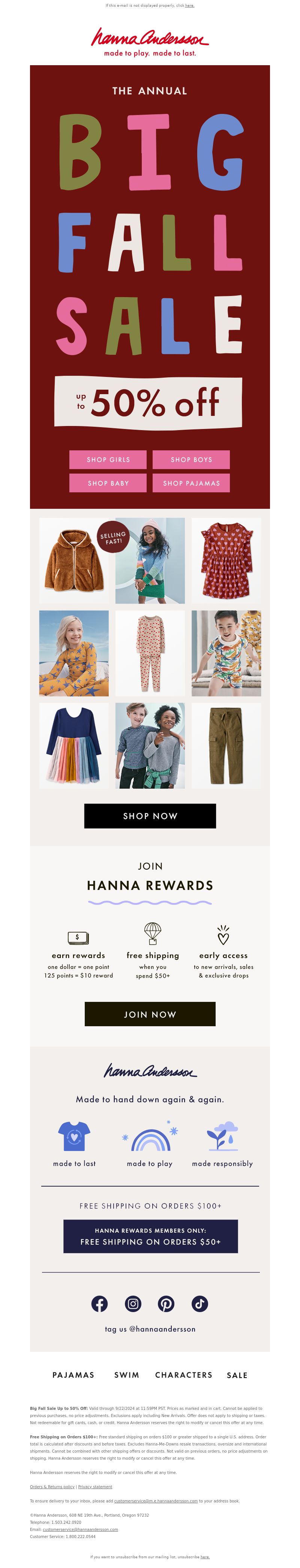
Task: Open the brown sherpa hoodie product image
Action: click(74, 561)
